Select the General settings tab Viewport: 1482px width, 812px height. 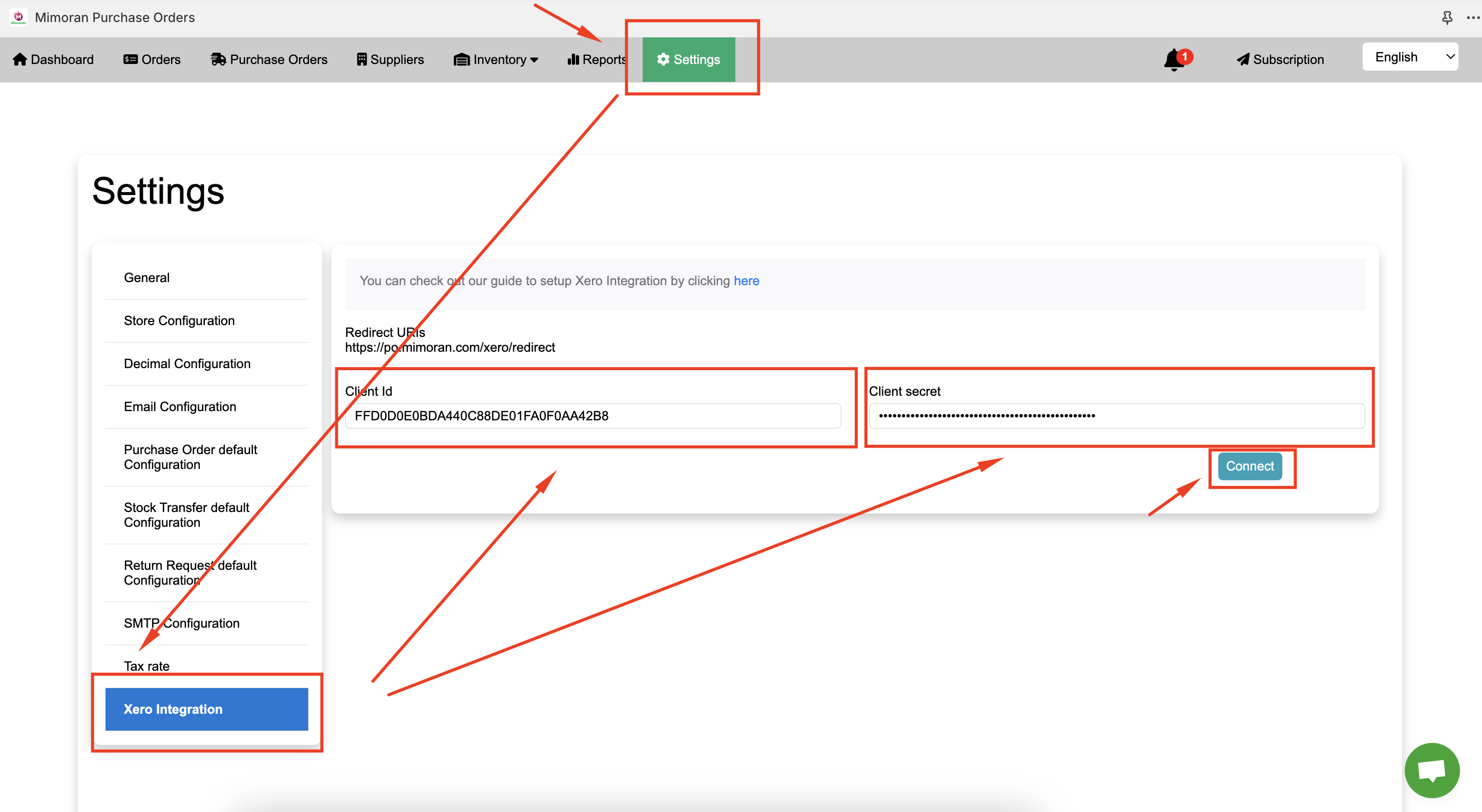[206, 278]
